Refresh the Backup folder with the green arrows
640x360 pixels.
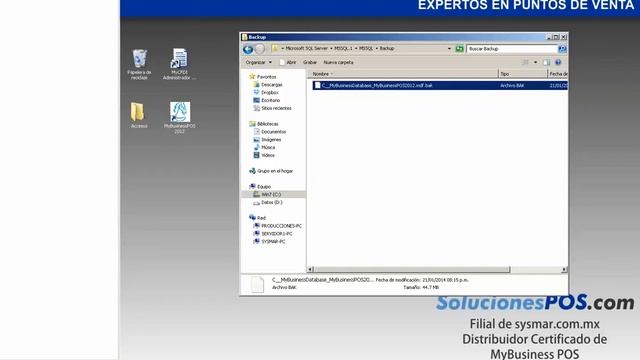[460, 49]
